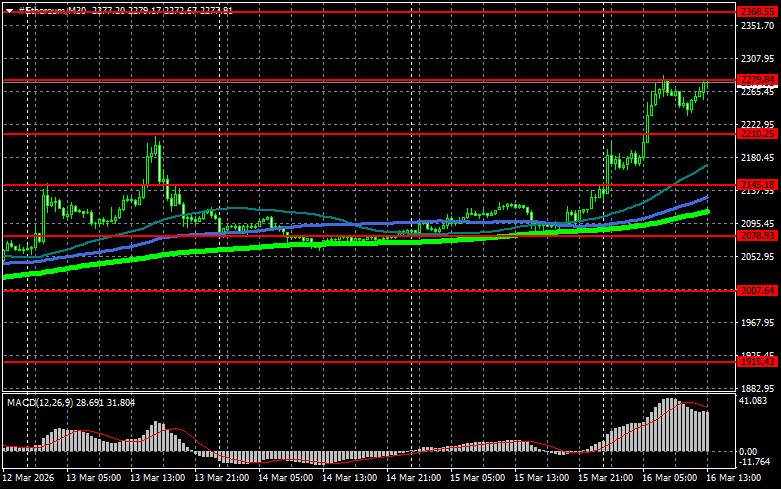This screenshot has height=489, width=781.
Task: Click the 2307.95 price axis value
Action: (758, 58)
